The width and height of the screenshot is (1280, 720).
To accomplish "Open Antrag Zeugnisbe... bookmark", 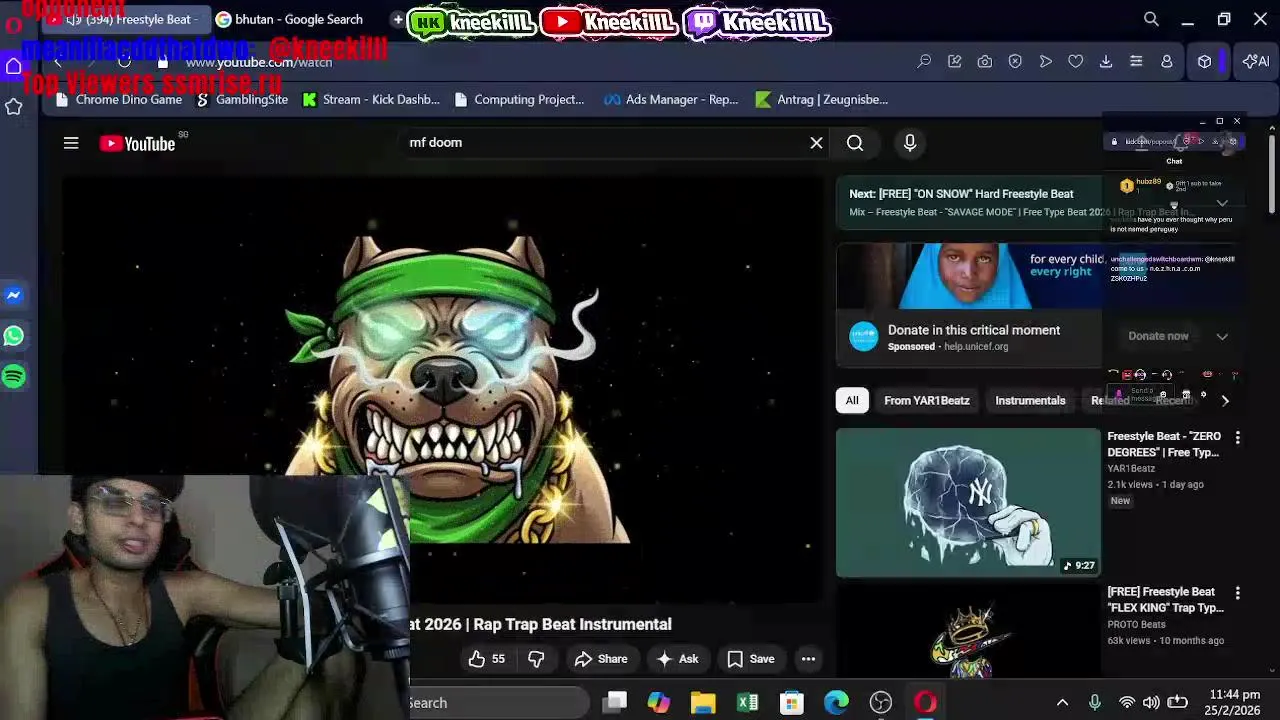I will (x=822, y=100).
